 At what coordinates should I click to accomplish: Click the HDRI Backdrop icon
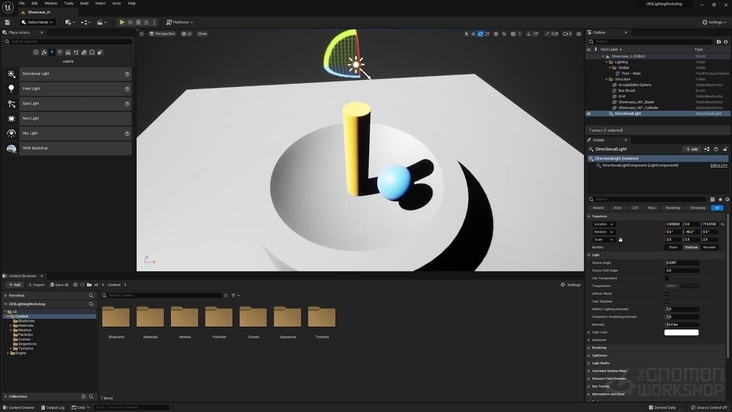(12, 148)
